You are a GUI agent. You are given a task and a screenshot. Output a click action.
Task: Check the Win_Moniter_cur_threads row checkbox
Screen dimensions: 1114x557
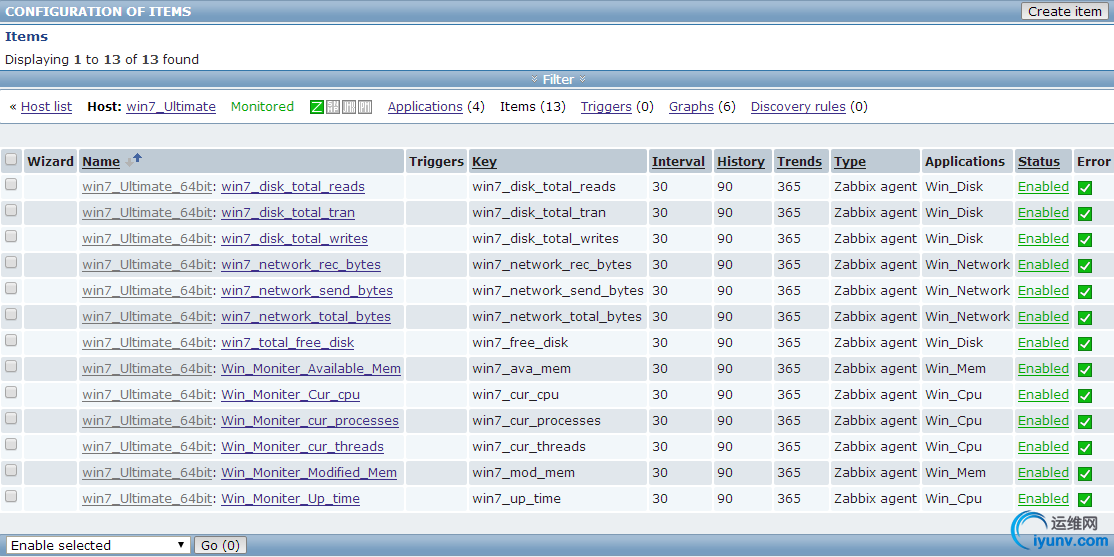[11, 444]
